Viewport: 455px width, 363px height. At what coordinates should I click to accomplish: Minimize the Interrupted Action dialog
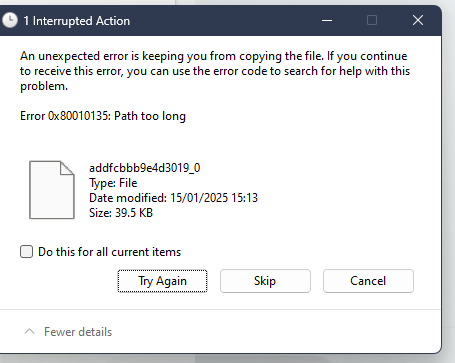pos(327,21)
